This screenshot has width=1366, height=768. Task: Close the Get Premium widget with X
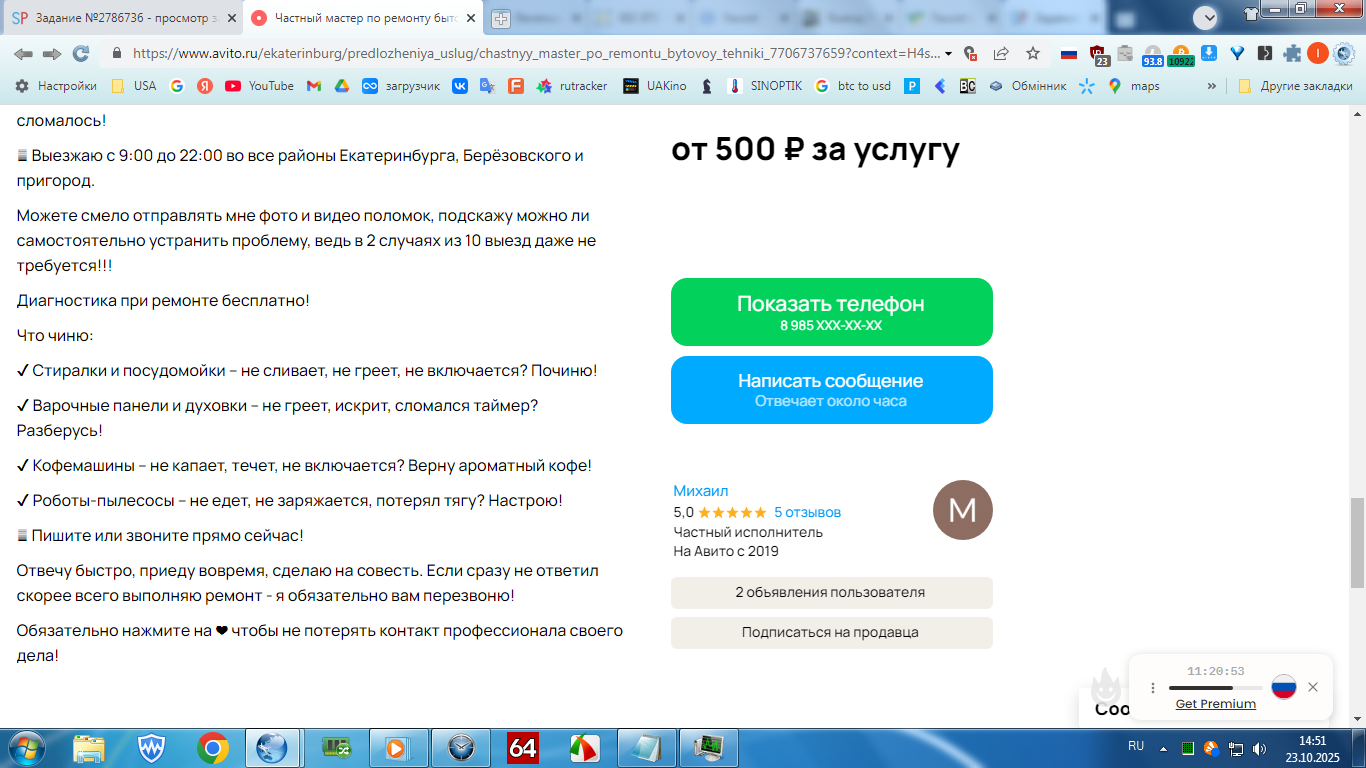[x=1313, y=687]
